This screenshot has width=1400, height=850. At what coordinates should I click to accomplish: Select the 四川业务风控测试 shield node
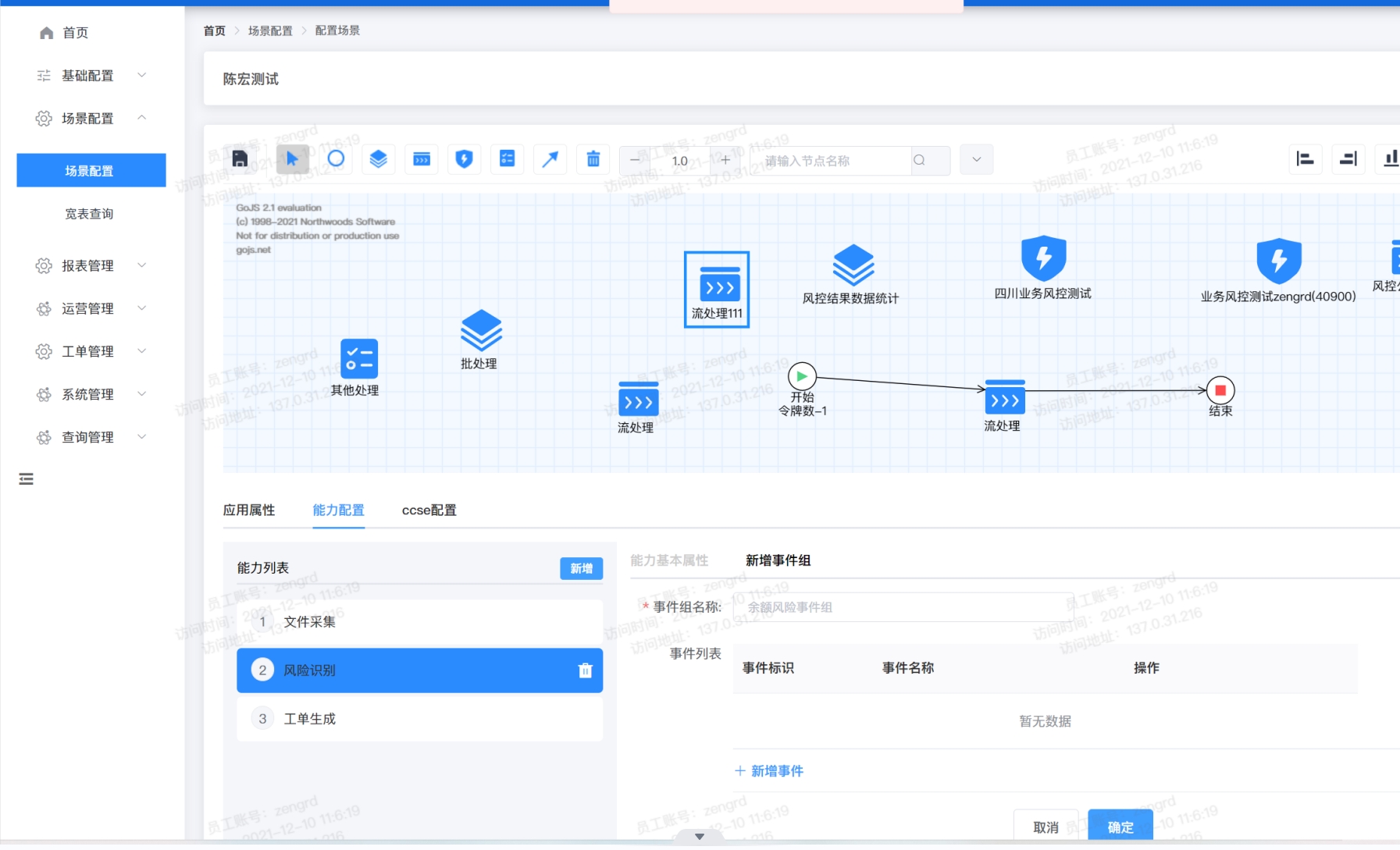pyautogui.click(x=1043, y=268)
